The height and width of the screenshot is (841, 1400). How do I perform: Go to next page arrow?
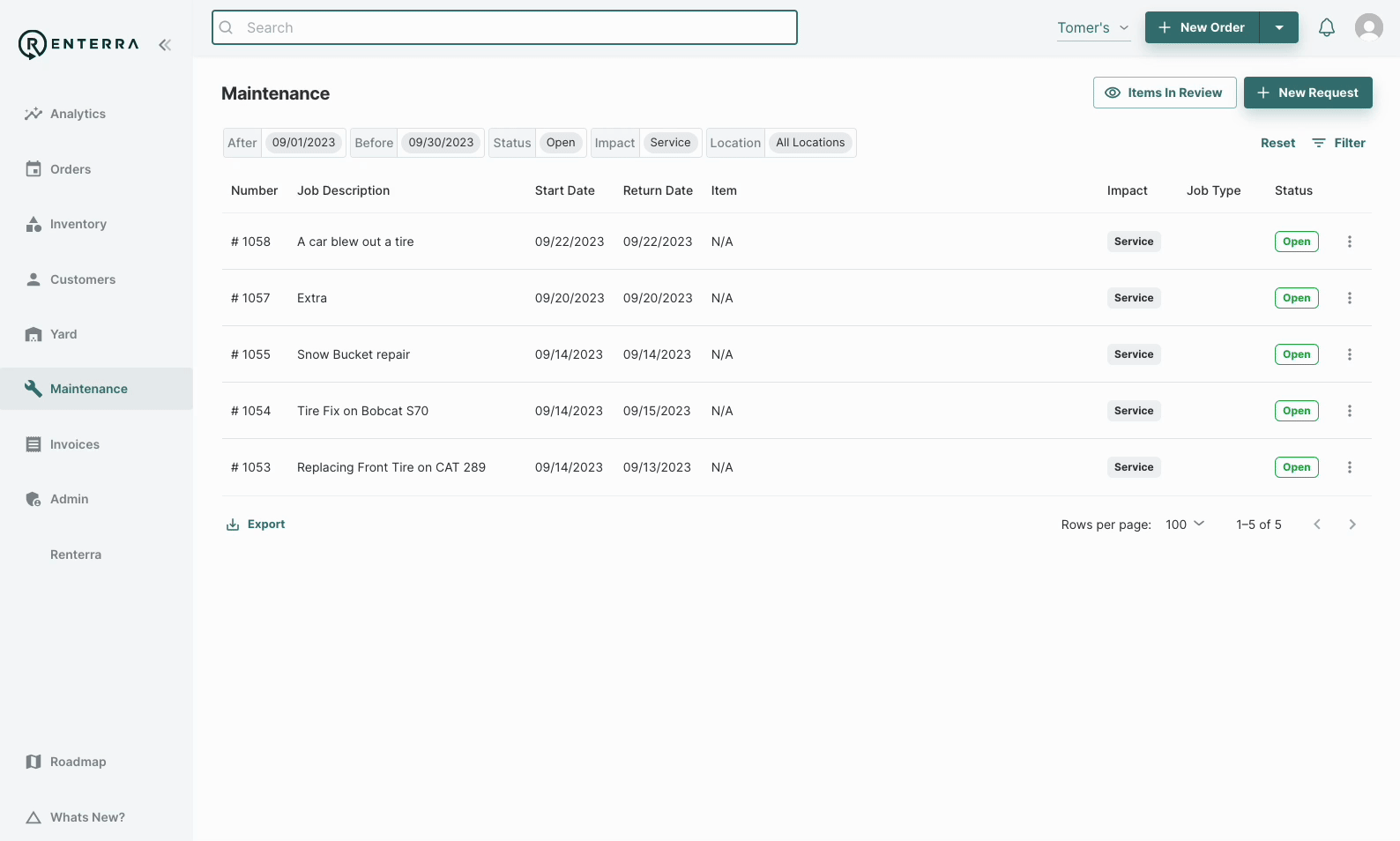(x=1352, y=525)
